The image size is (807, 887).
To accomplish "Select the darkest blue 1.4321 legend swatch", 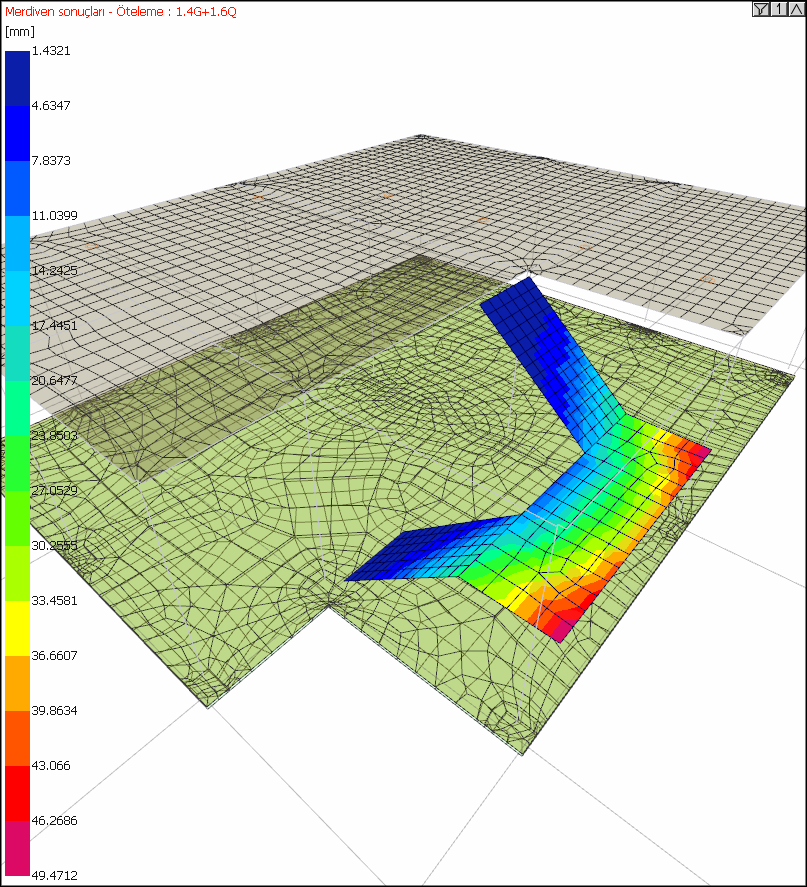I will tap(17, 79).
